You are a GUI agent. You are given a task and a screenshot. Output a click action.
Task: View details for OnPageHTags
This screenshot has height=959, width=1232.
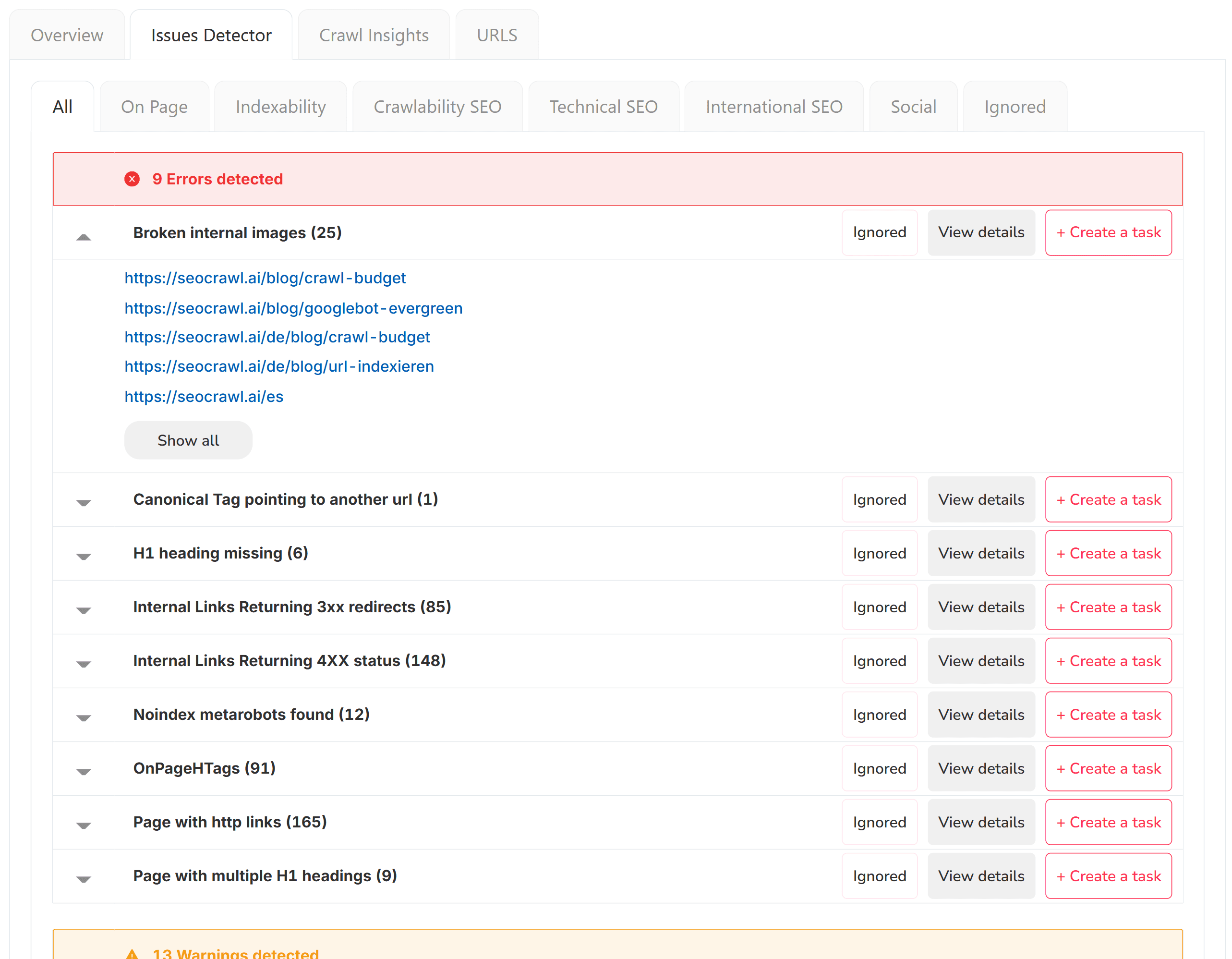click(981, 769)
